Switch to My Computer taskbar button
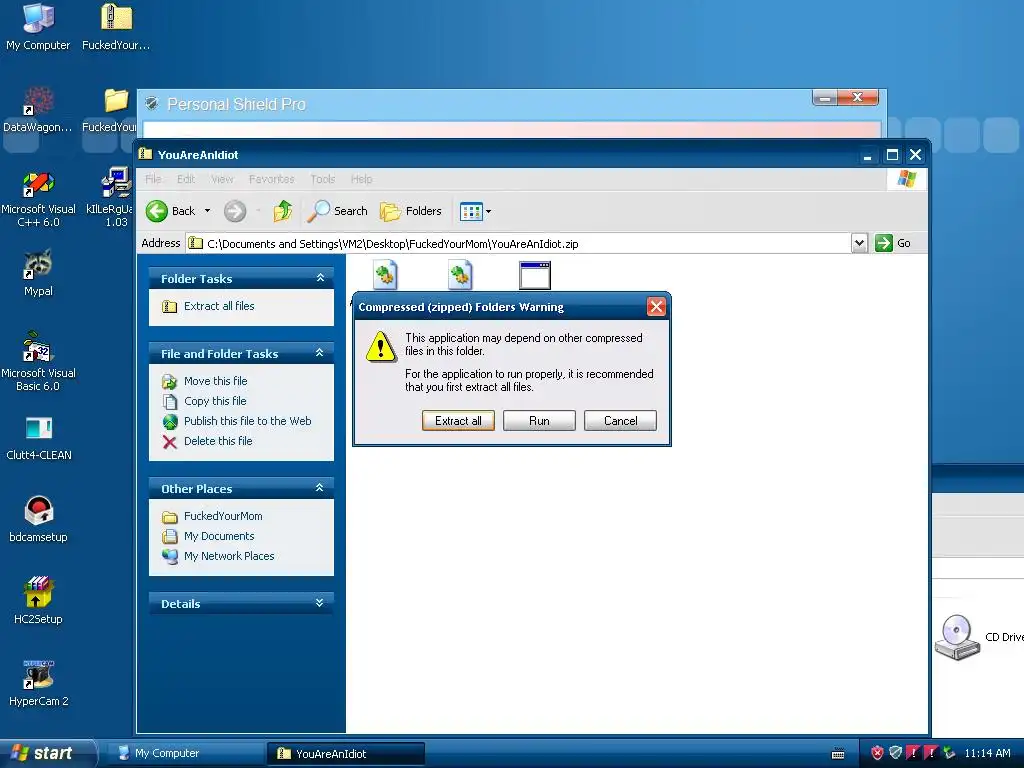 (x=184, y=753)
